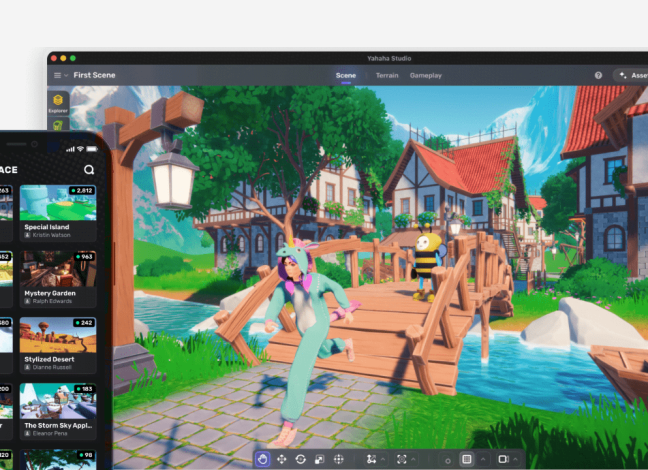Click The Storm Sky Appl.. title text
The image size is (648, 470).
pos(58,425)
